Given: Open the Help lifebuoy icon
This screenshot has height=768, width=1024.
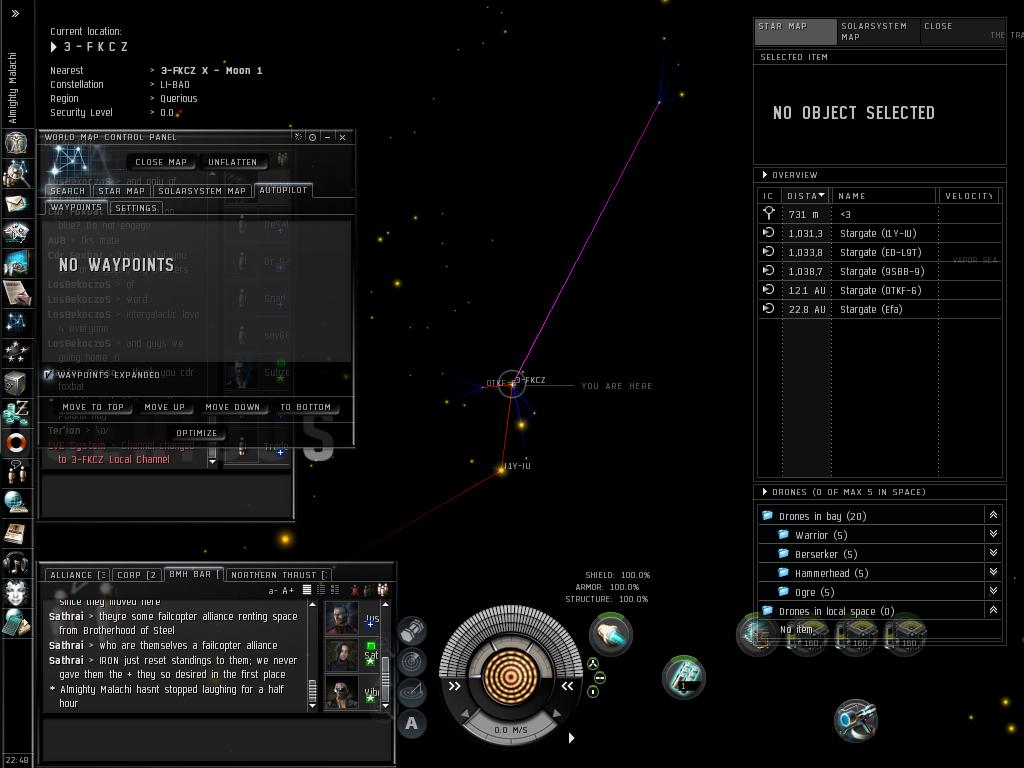Looking at the screenshot, I should [16, 442].
